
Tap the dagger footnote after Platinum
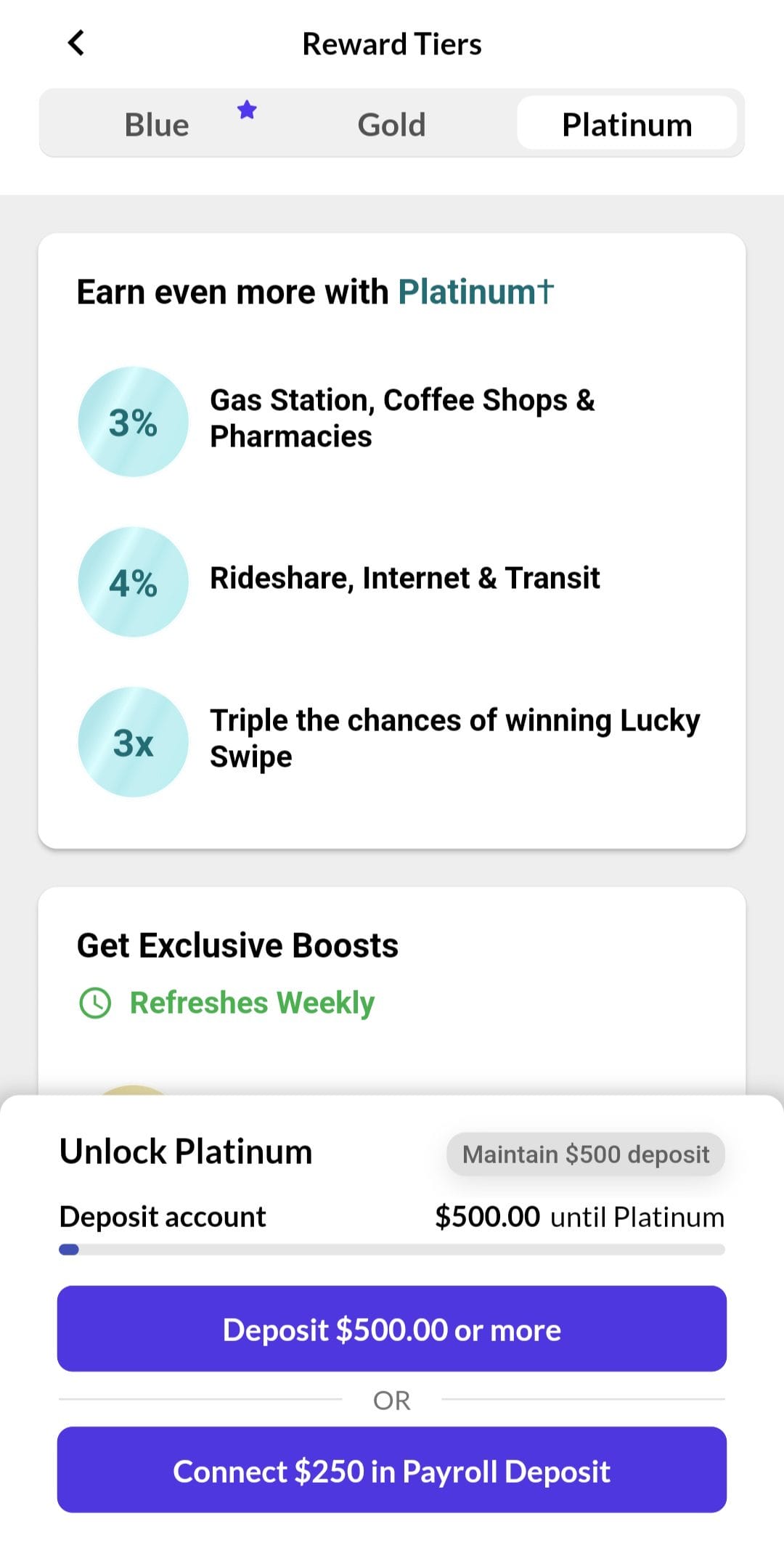point(546,291)
